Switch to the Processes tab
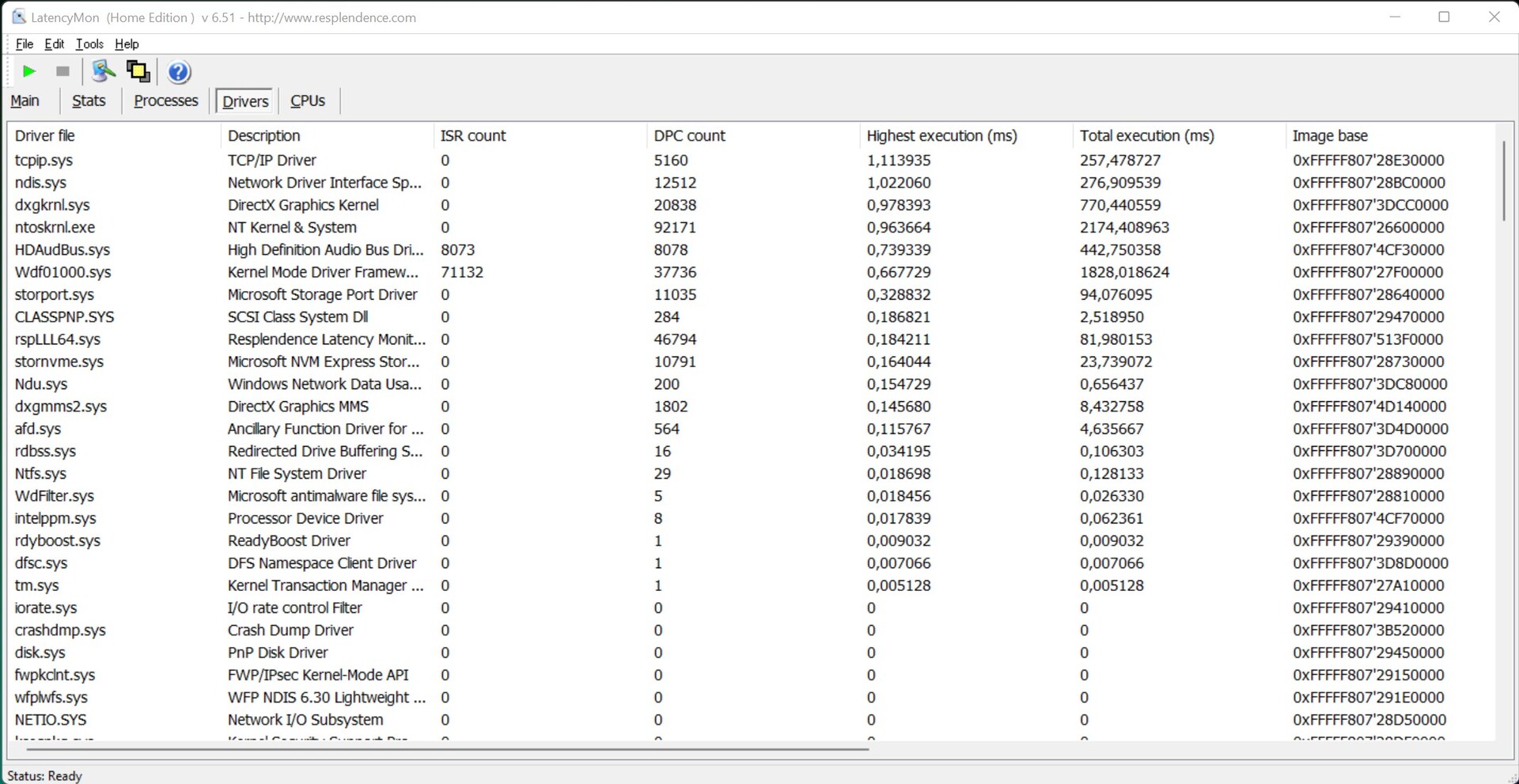Screen dimensions: 1519x784 (x=165, y=101)
